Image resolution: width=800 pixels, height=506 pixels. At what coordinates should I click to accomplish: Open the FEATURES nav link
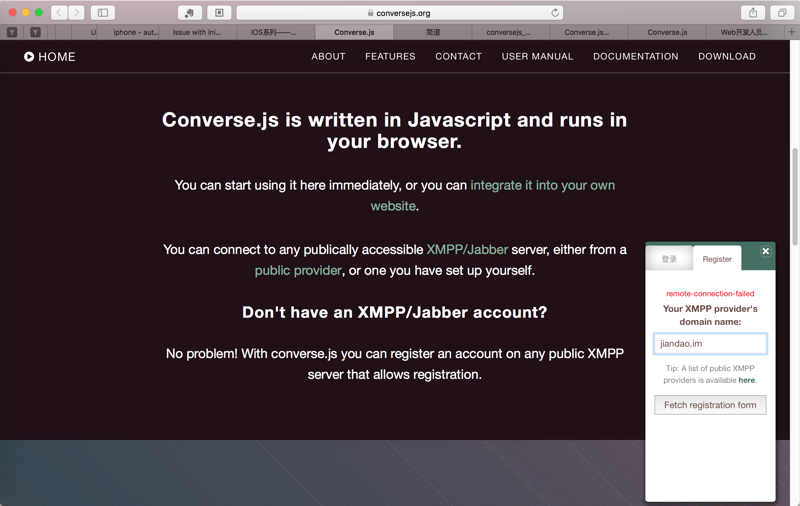click(390, 57)
